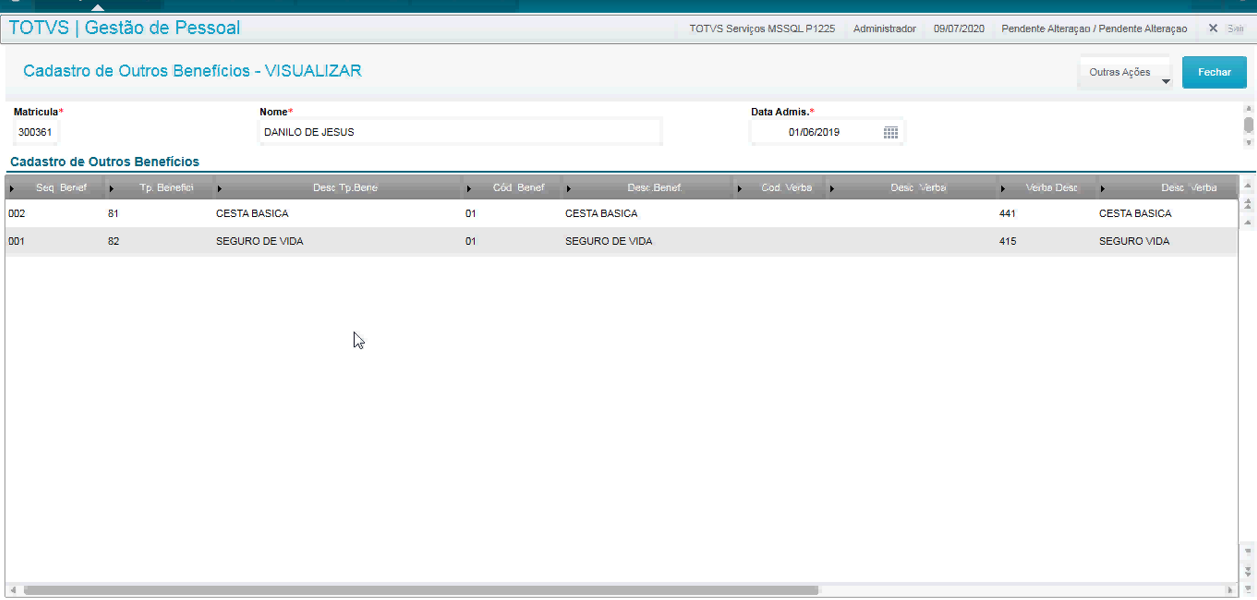The image size is (1257, 600).
Task: Select the row with Seq. Benef 001
Action: click(x=621, y=242)
